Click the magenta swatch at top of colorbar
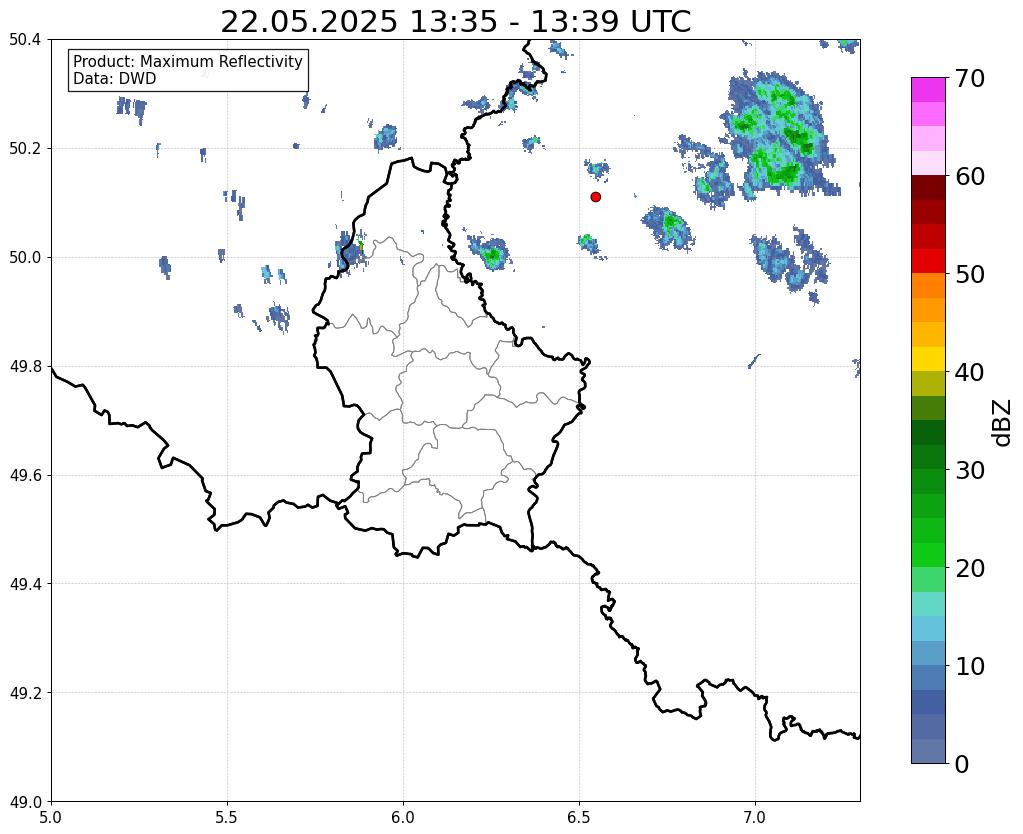 pos(928,90)
